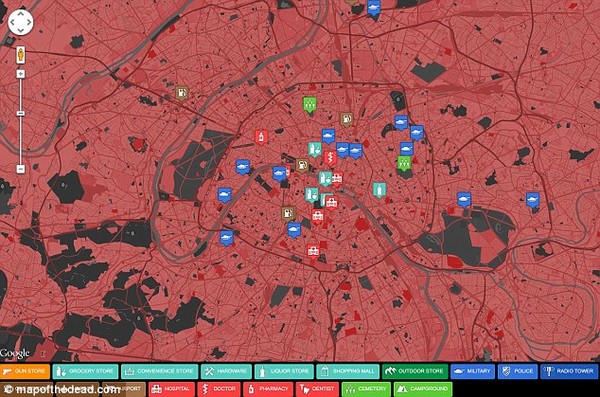Click the military marker at the far right edge
The height and width of the screenshot is (397, 600).
pos(532,200)
